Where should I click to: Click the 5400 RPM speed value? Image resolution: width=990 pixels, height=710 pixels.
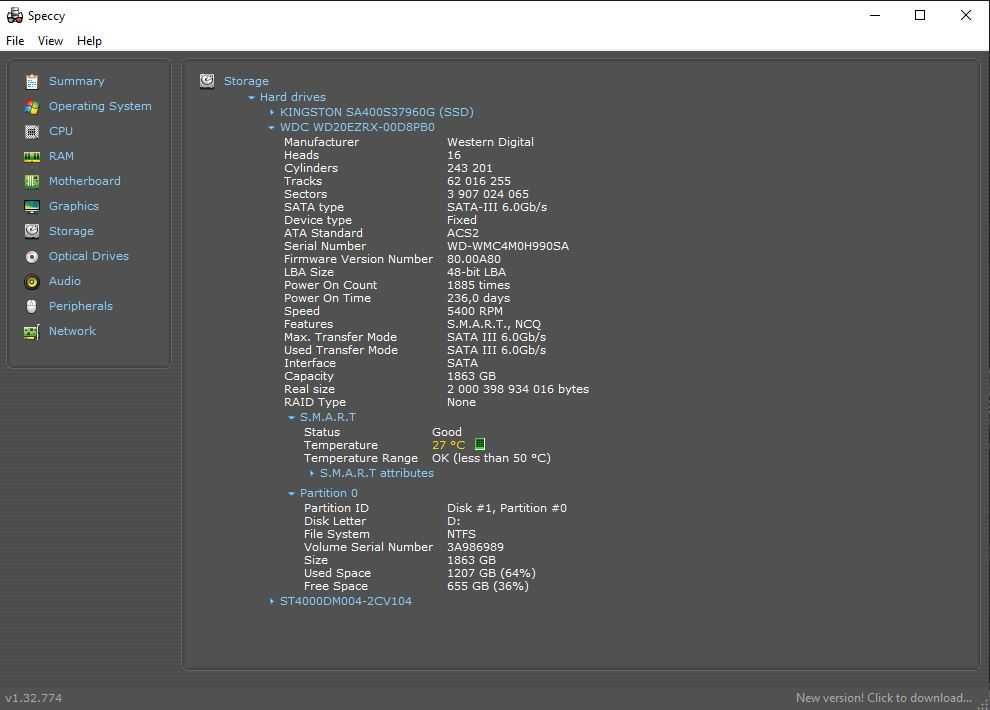click(x=475, y=311)
